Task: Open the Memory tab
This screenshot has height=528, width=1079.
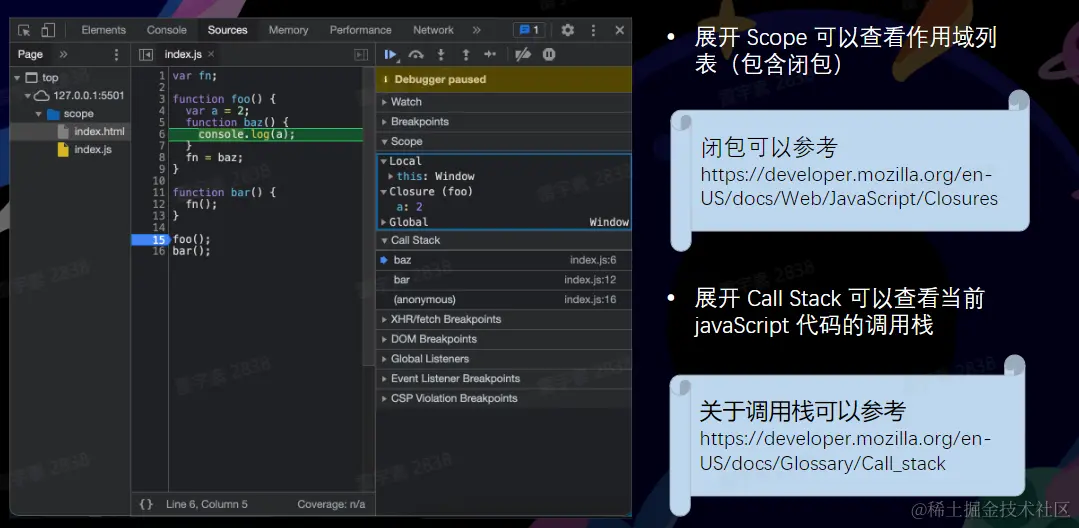Action: coord(288,30)
